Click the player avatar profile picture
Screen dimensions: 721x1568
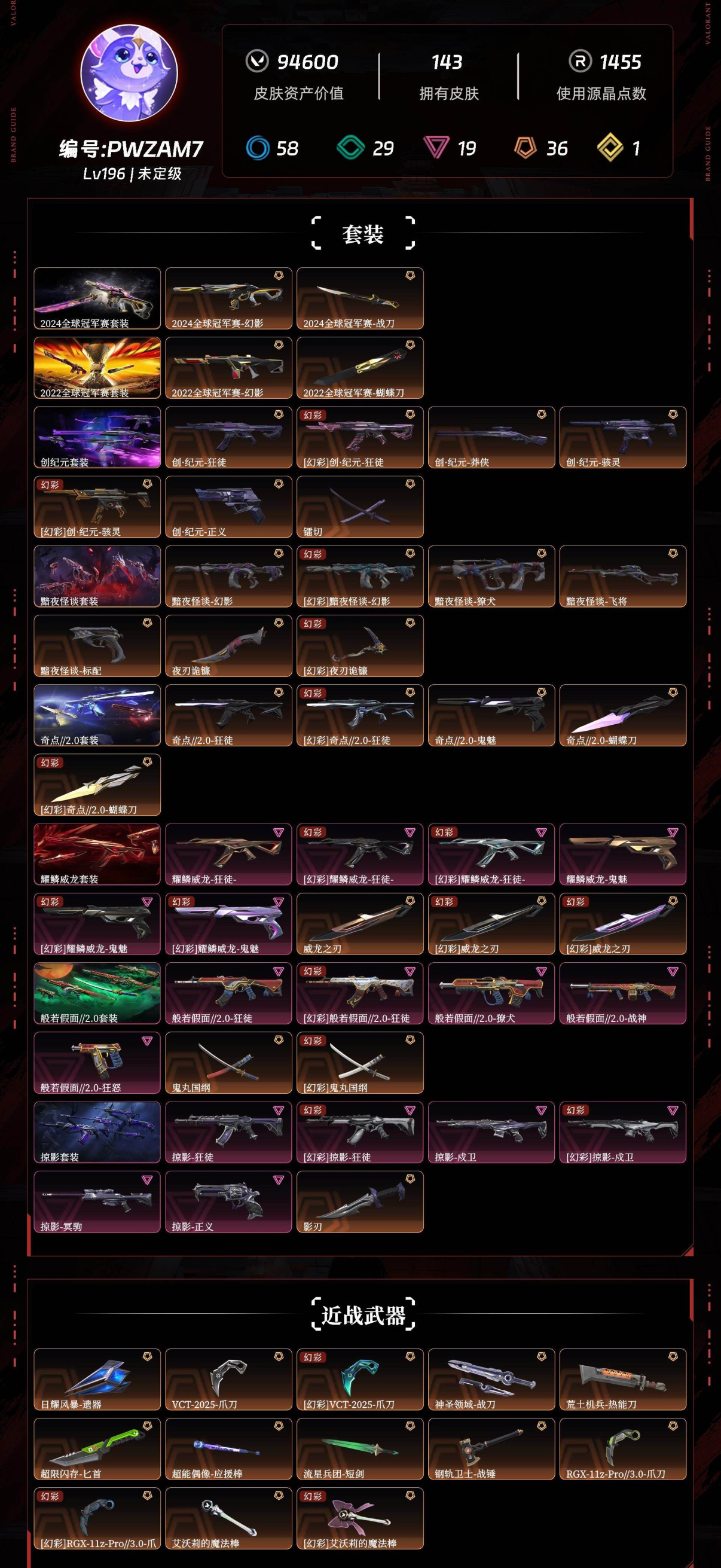pyautogui.click(x=129, y=73)
